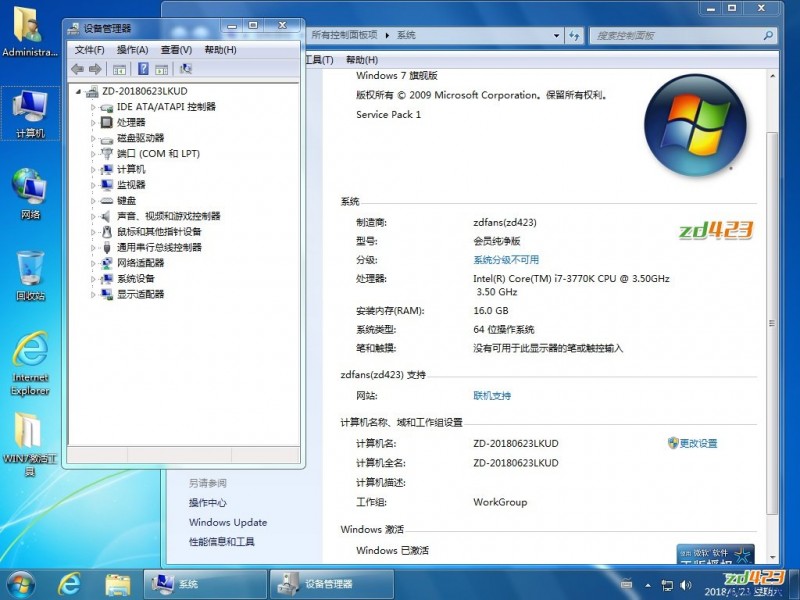Collapse the ZD-20180623LKUD root node
800x600 pixels.
(78, 92)
